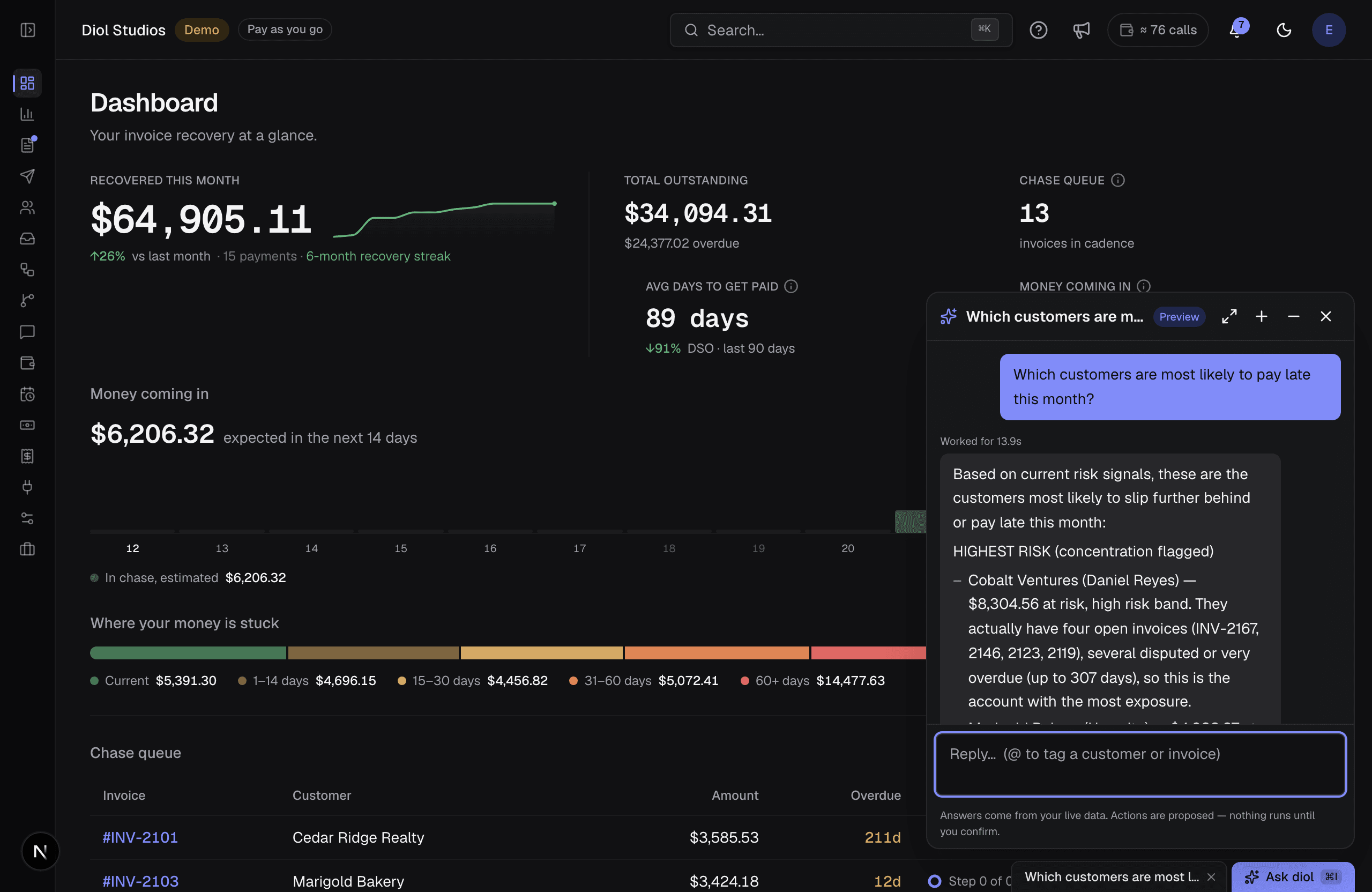Open the paper plane send icon in sidebar
The width and height of the screenshot is (1372, 892).
point(27,176)
